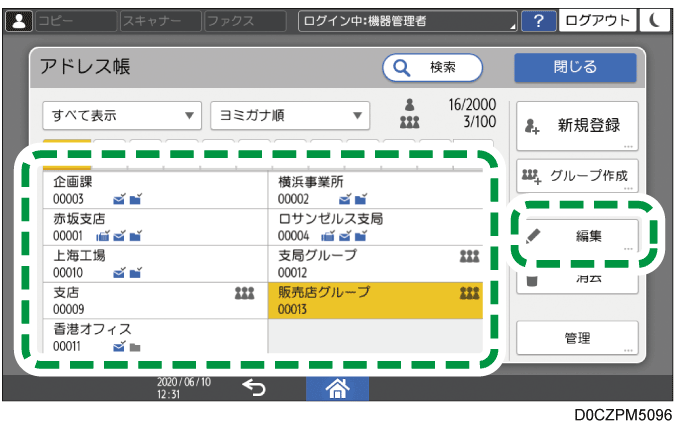Open the すべて表示 filter dropdown
This screenshot has width=675, height=427.
pyautogui.click(x=122, y=115)
